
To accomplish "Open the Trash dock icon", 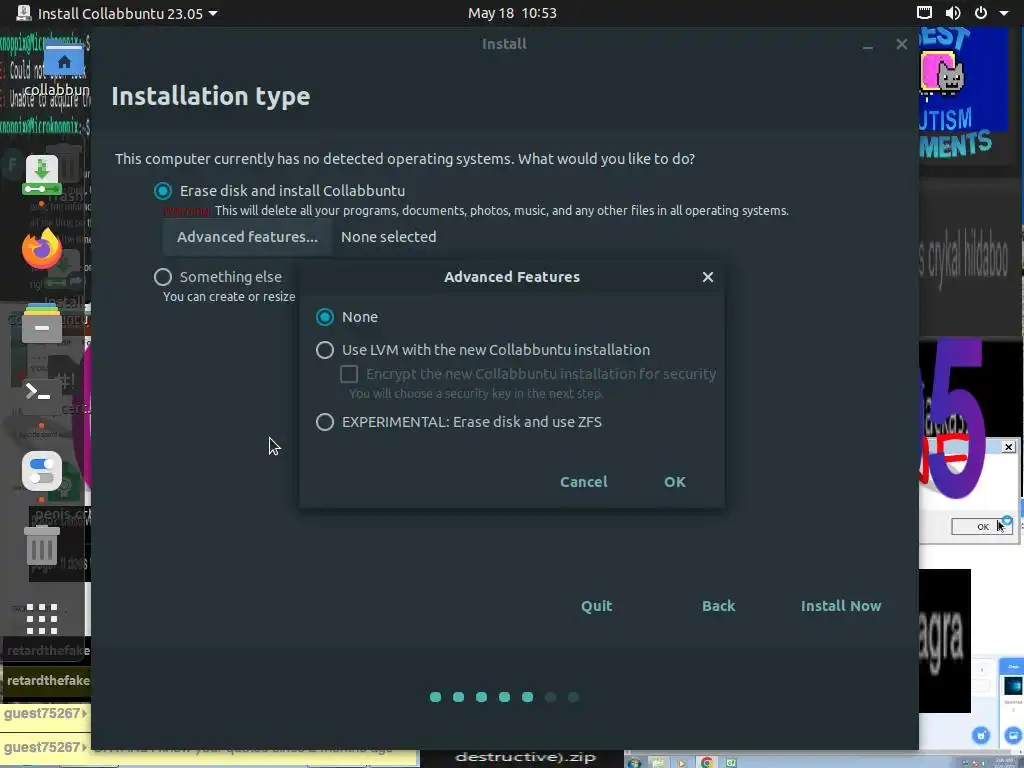I will click(42, 546).
